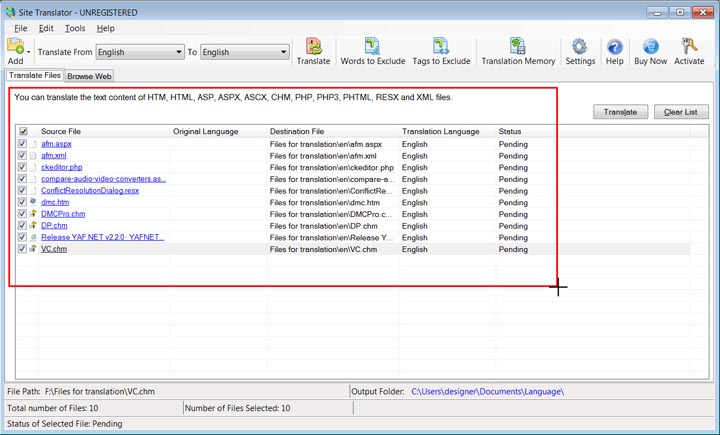Open the Add button dropdown arrow

tap(30, 51)
